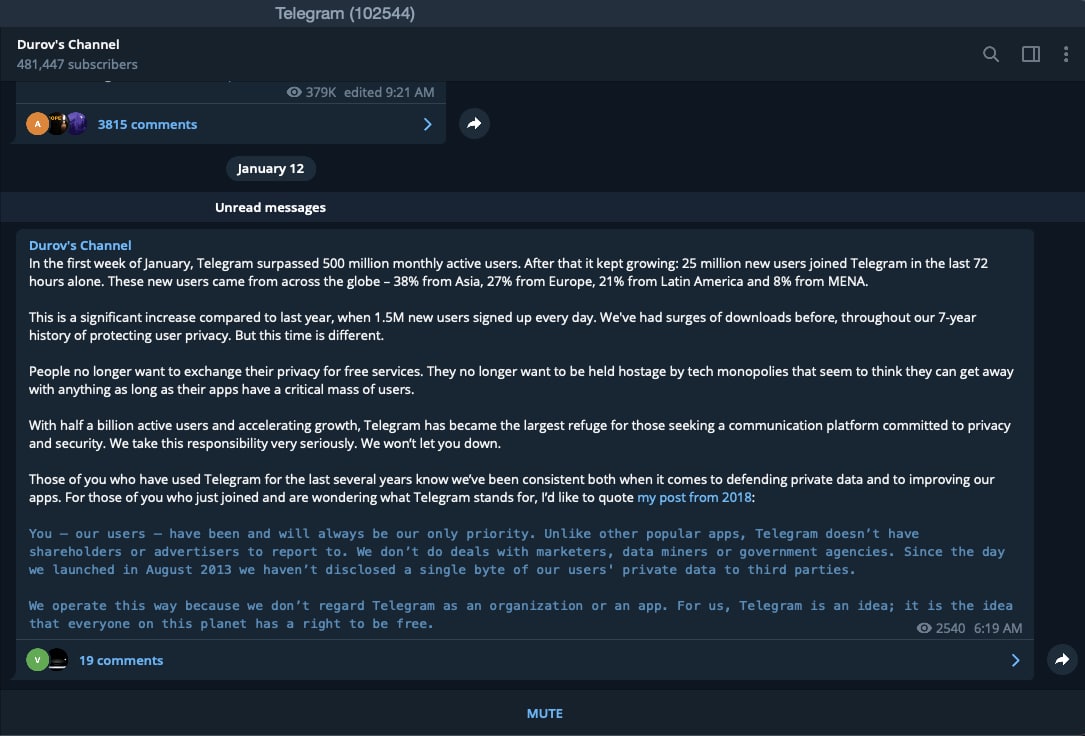Select the monospace quote starting 'You — our users'
The image size is (1085, 736).
click(x=517, y=551)
